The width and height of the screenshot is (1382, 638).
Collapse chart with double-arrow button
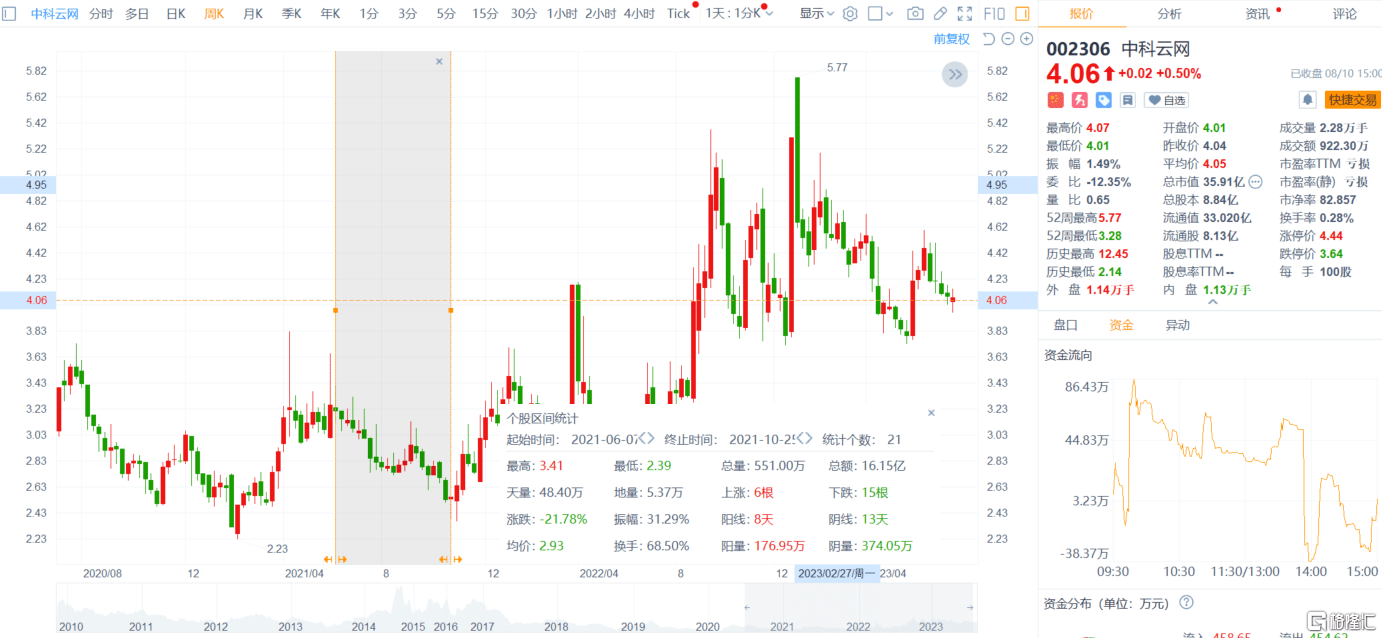pyautogui.click(x=955, y=74)
